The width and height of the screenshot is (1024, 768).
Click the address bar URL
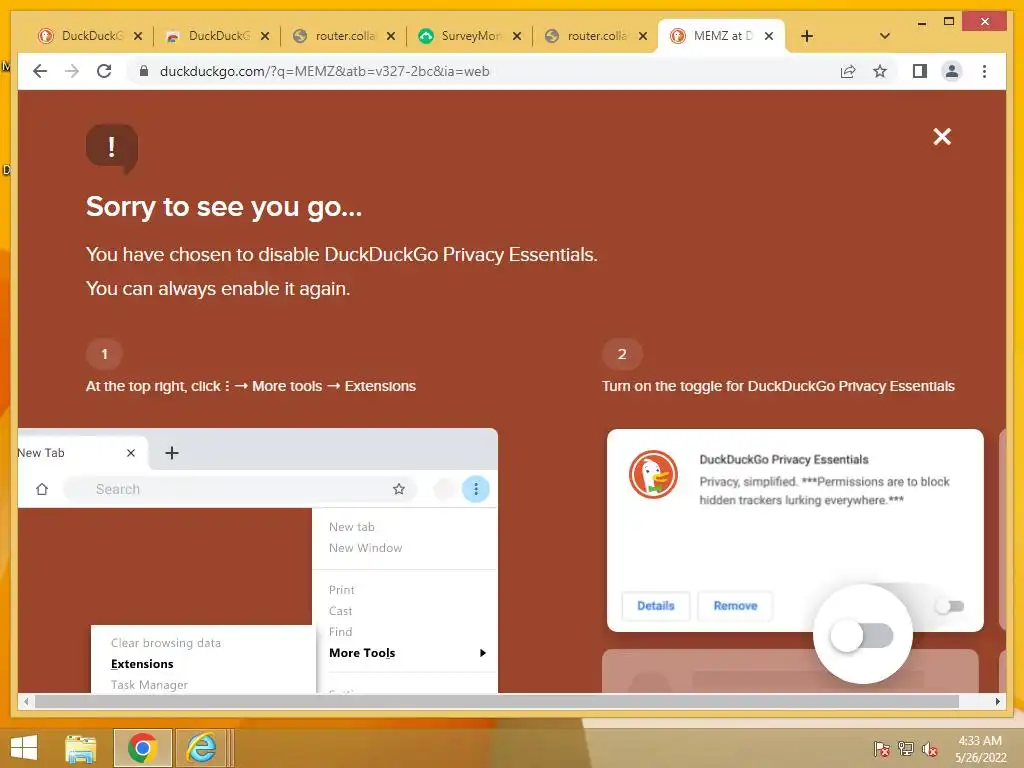[x=325, y=71]
